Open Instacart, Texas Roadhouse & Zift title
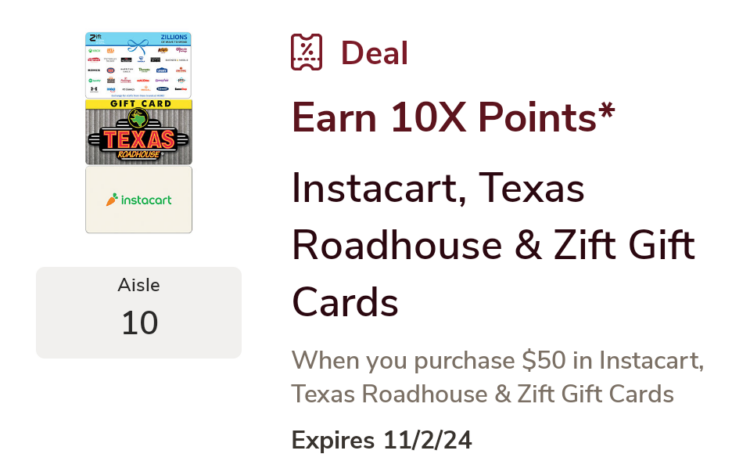 pyautogui.click(x=493, y=245)
